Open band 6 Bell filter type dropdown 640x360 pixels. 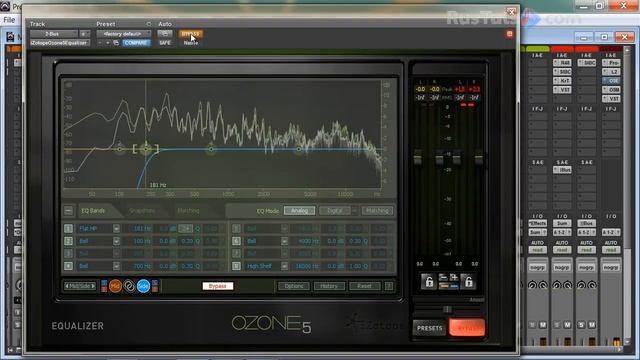tap(284, 241)
